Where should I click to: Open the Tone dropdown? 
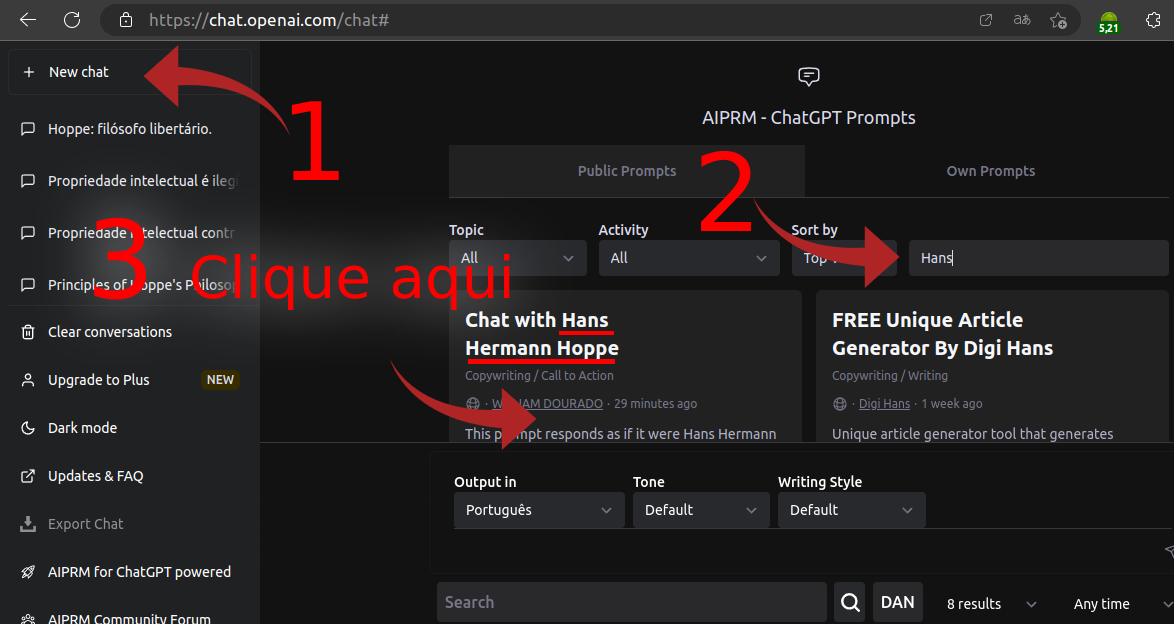point(701,510)
